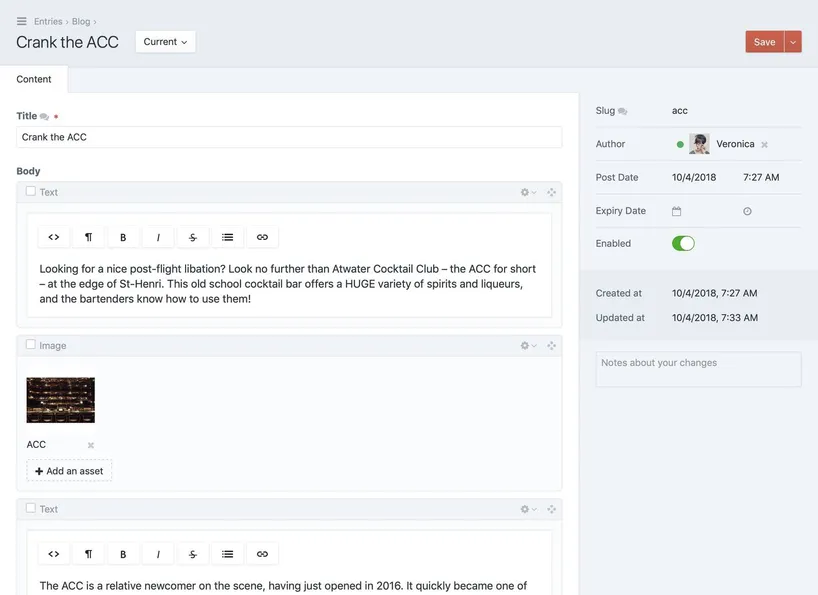Toggle HTML code view in last Text block
This screenshot has width=818, height=595.
coord(54,554)
